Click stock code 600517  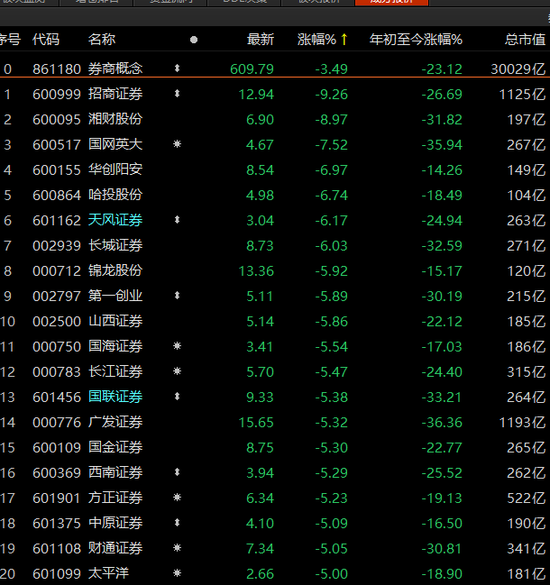click(57, 145)
